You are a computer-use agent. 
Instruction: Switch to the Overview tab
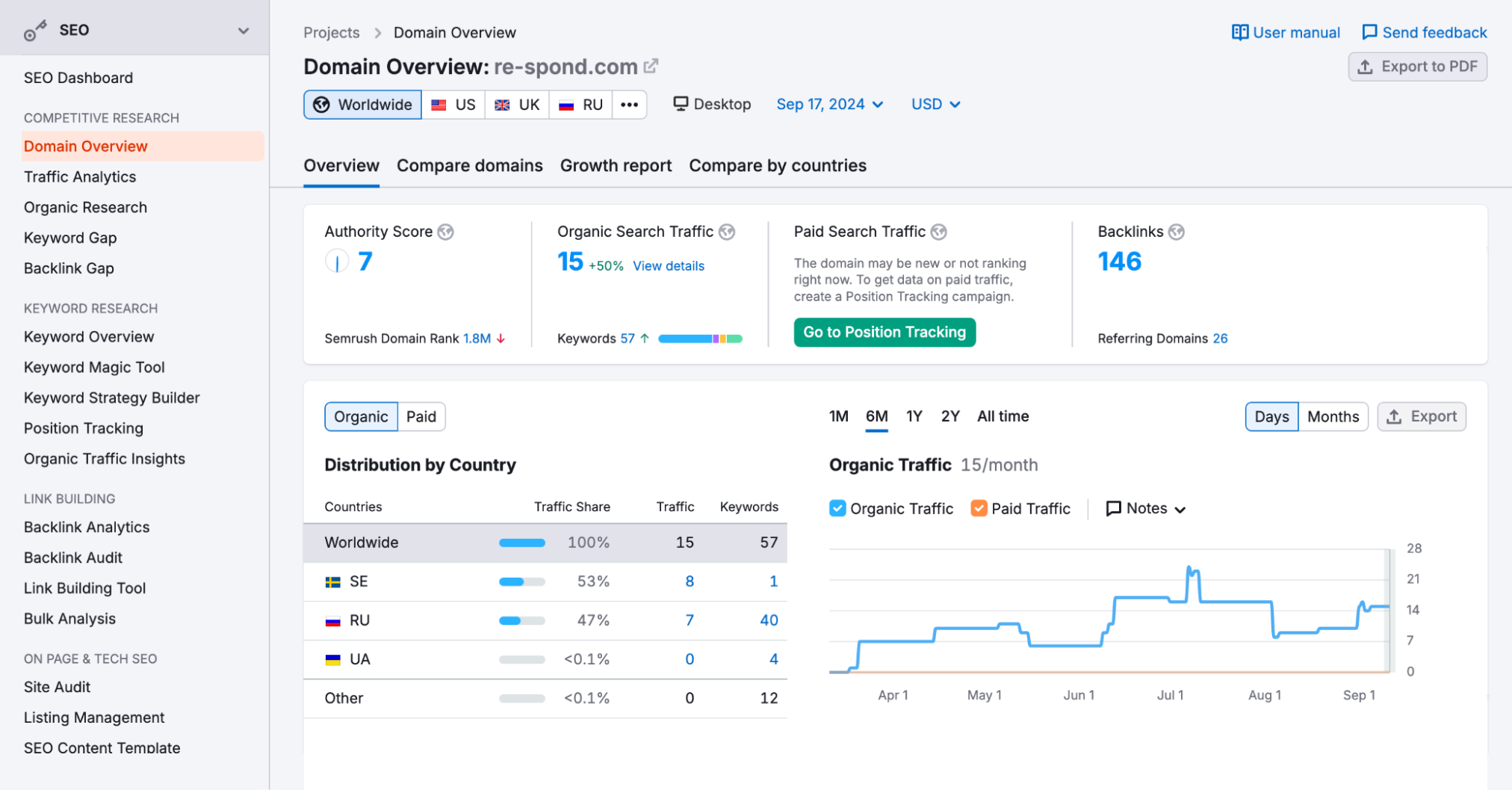(x=341, y=166)
